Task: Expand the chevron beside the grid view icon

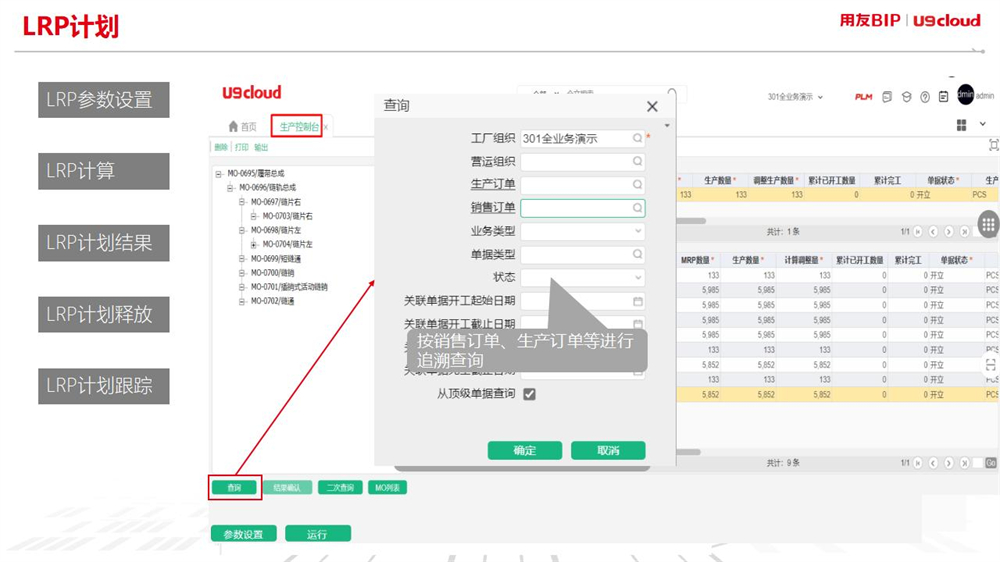Action: tap(983, 124)
